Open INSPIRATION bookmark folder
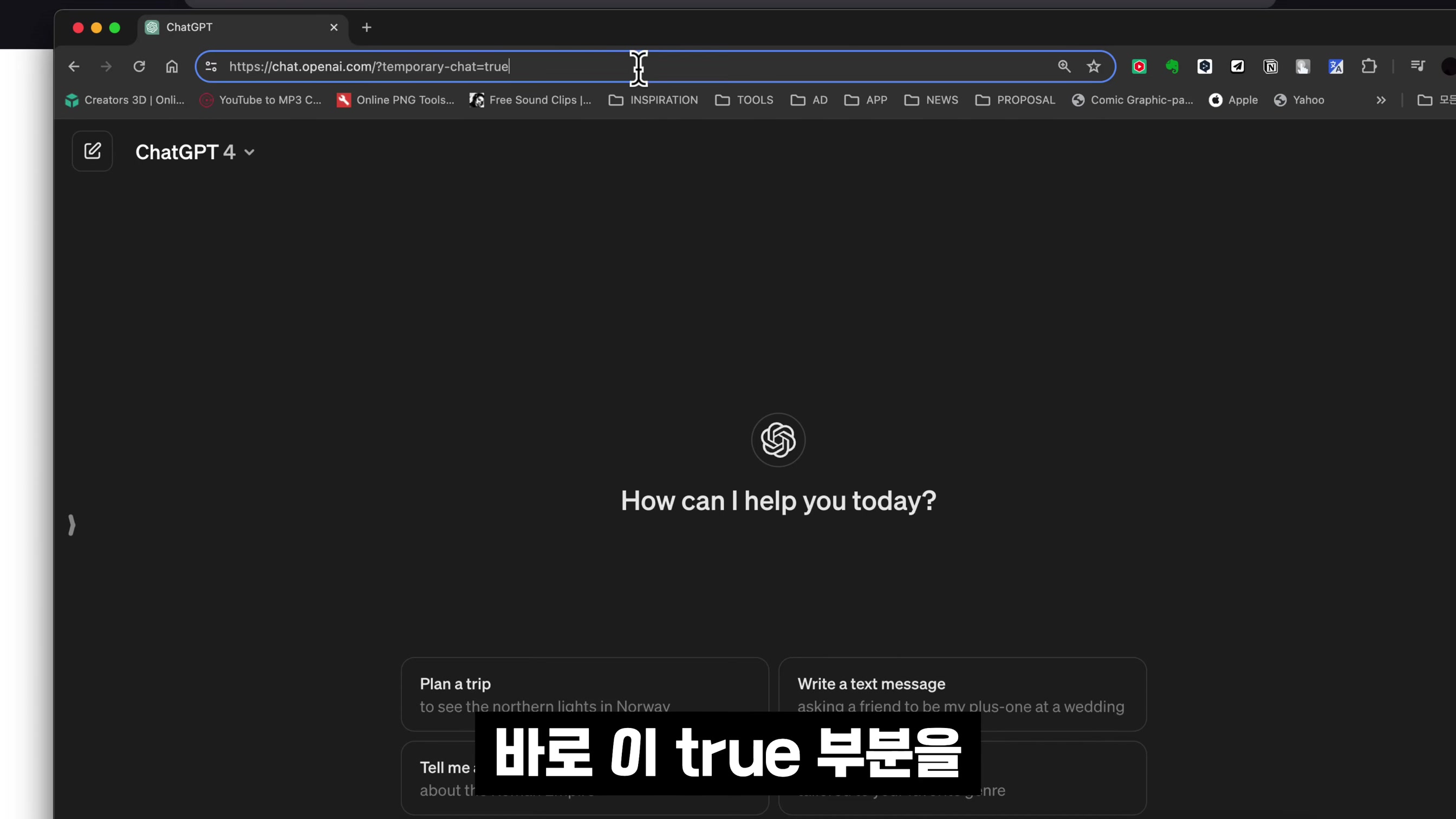The width and height of the screenshot is (1456, 819). (x=653, y=100)
